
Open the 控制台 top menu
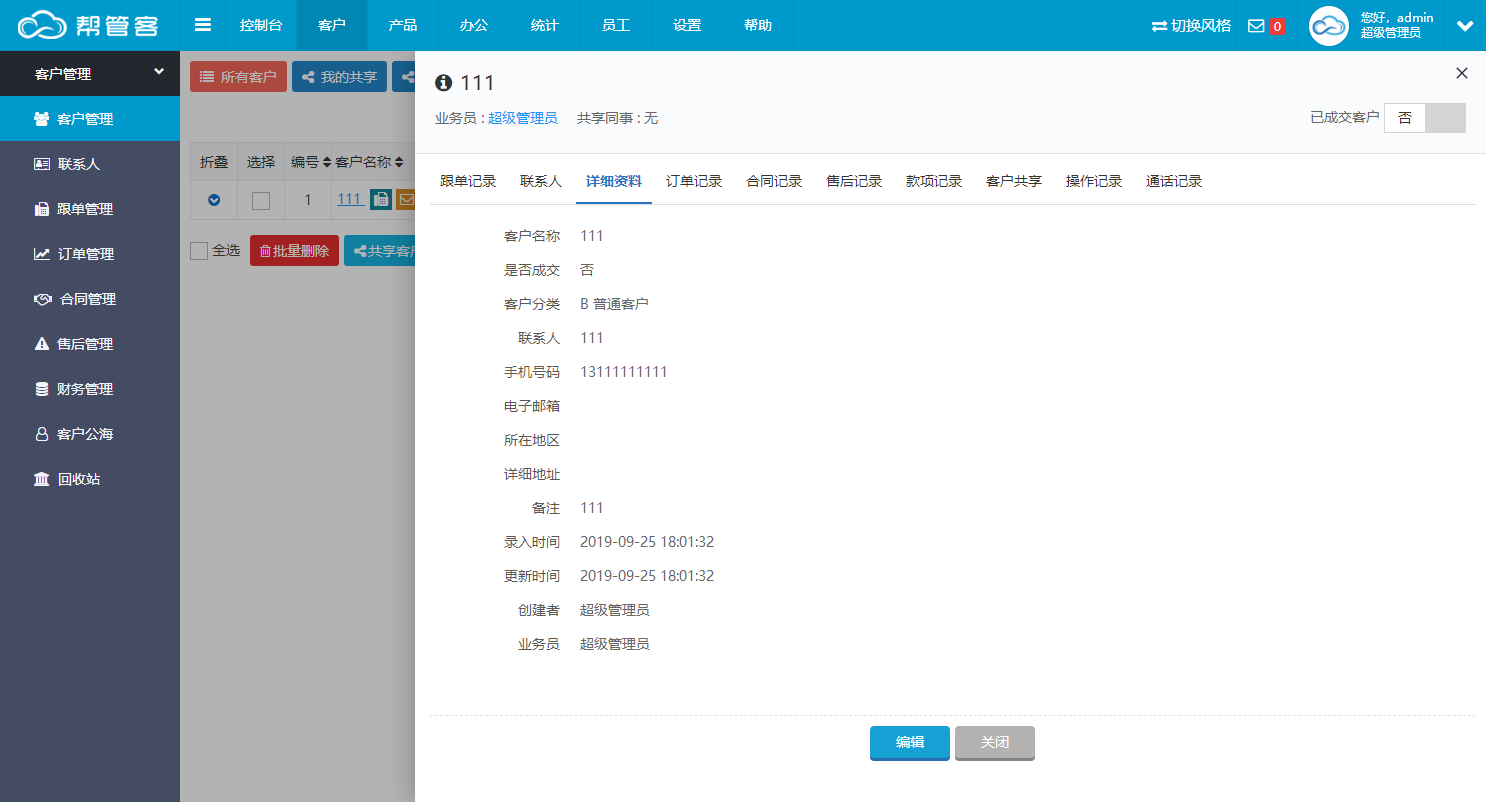(261, 25)
